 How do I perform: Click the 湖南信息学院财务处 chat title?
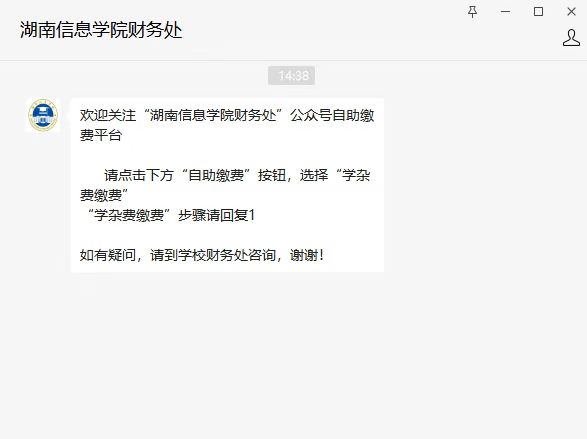(x=101, y=30)
